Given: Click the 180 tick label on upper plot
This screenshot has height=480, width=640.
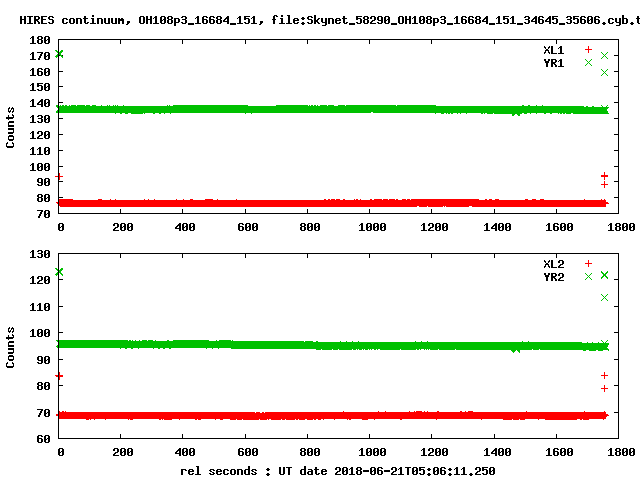Looking at the screenshot, I should 40,40.
